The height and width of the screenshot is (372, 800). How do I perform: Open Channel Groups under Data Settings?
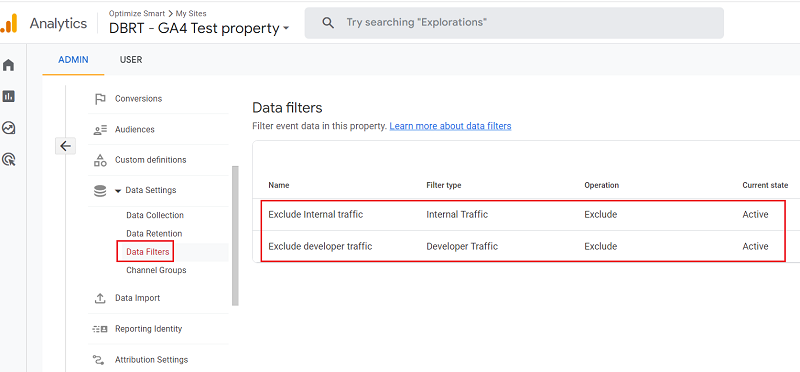point(156,270)
